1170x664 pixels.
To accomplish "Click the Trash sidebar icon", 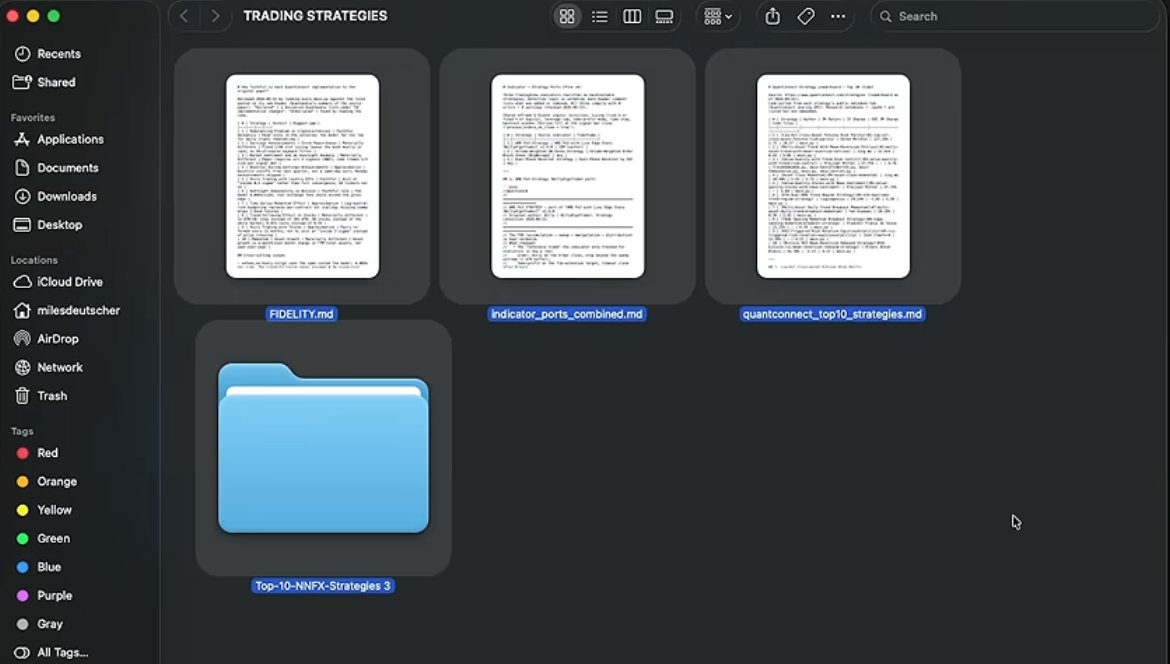I will pyautogui.click(x=22, y=395).
